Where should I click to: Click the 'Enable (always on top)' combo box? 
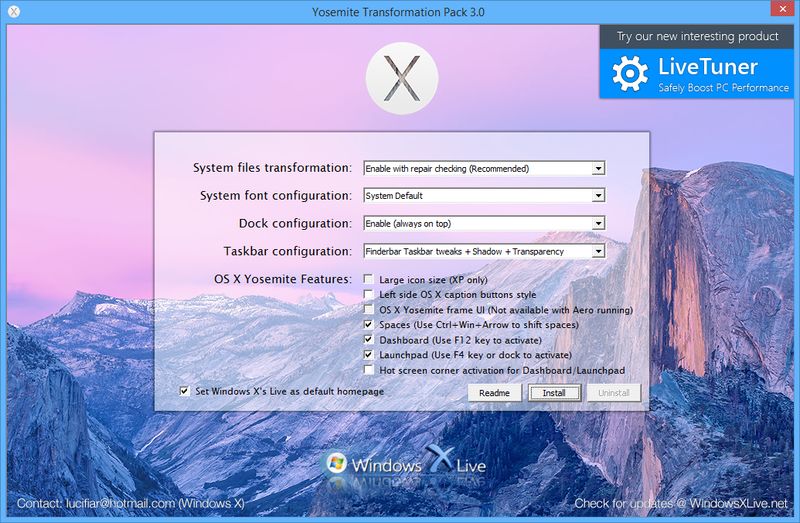[484, 223]
